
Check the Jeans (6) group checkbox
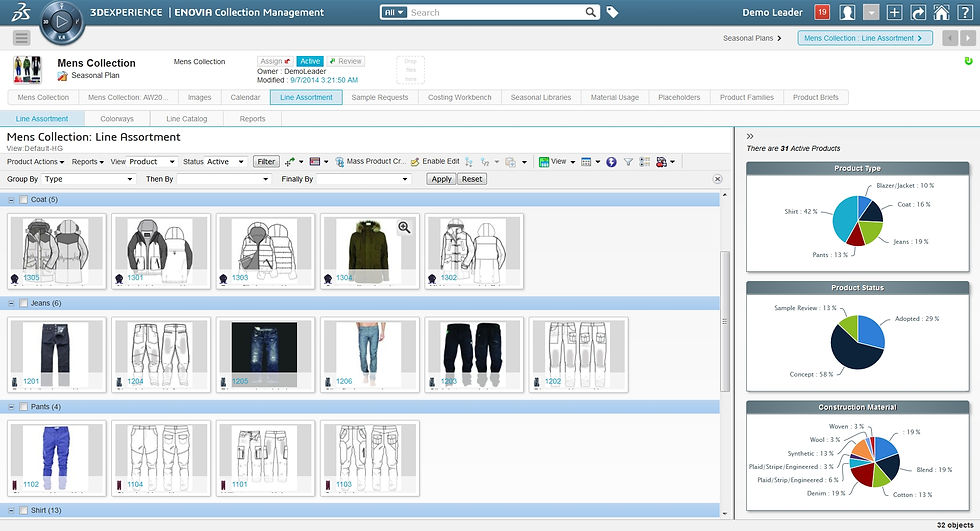(23, 303)
